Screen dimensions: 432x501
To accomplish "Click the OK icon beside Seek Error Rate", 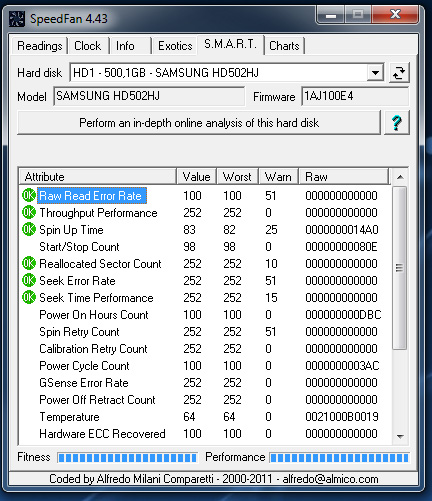I will click(x=29, y=280).
